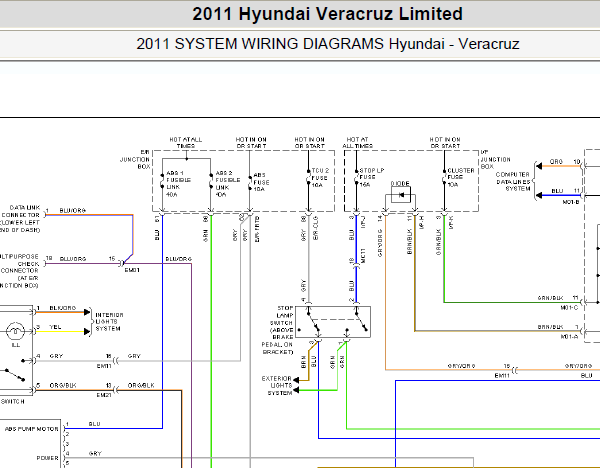Click the 'EXTERIOR LIGHTS SYSTEM' label

(277, 385)
